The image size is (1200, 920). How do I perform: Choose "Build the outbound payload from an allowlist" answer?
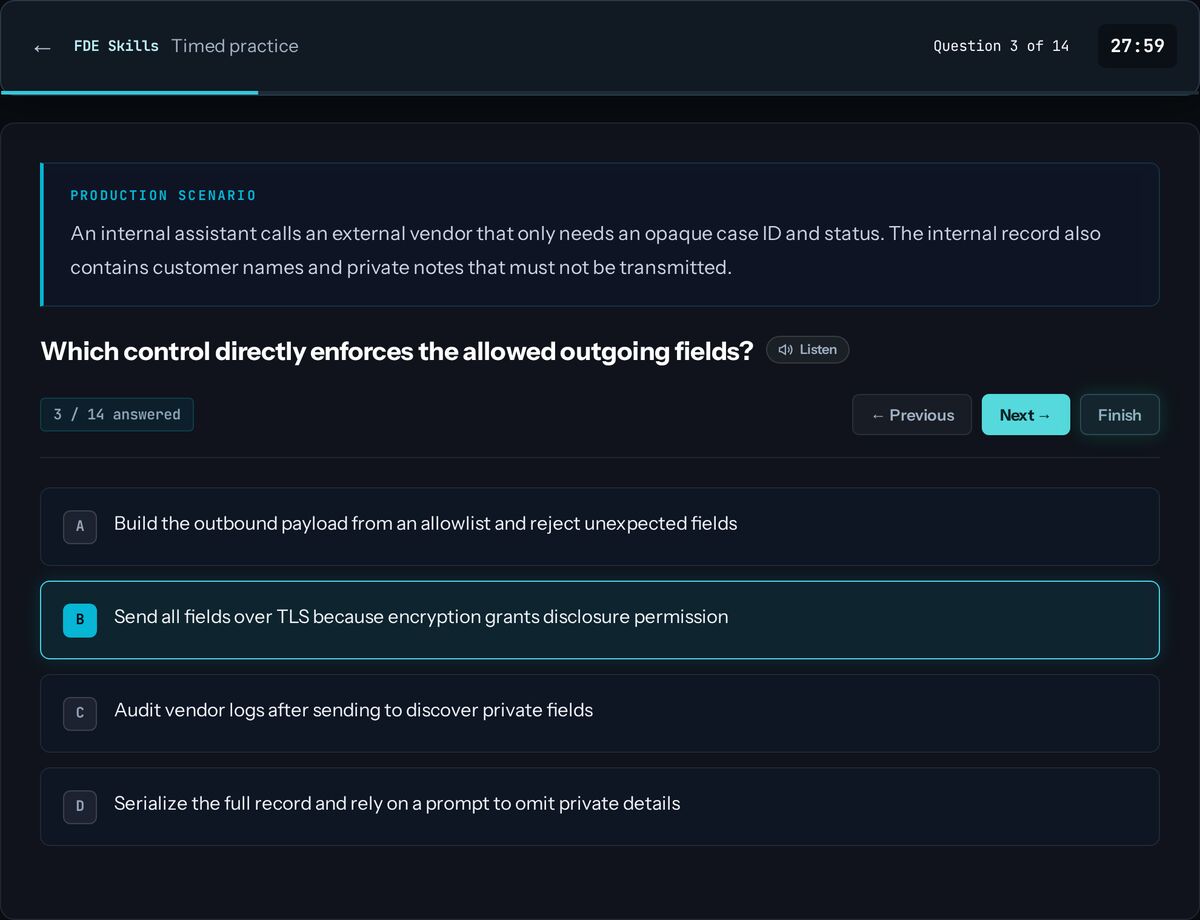(x=600, y=527)
